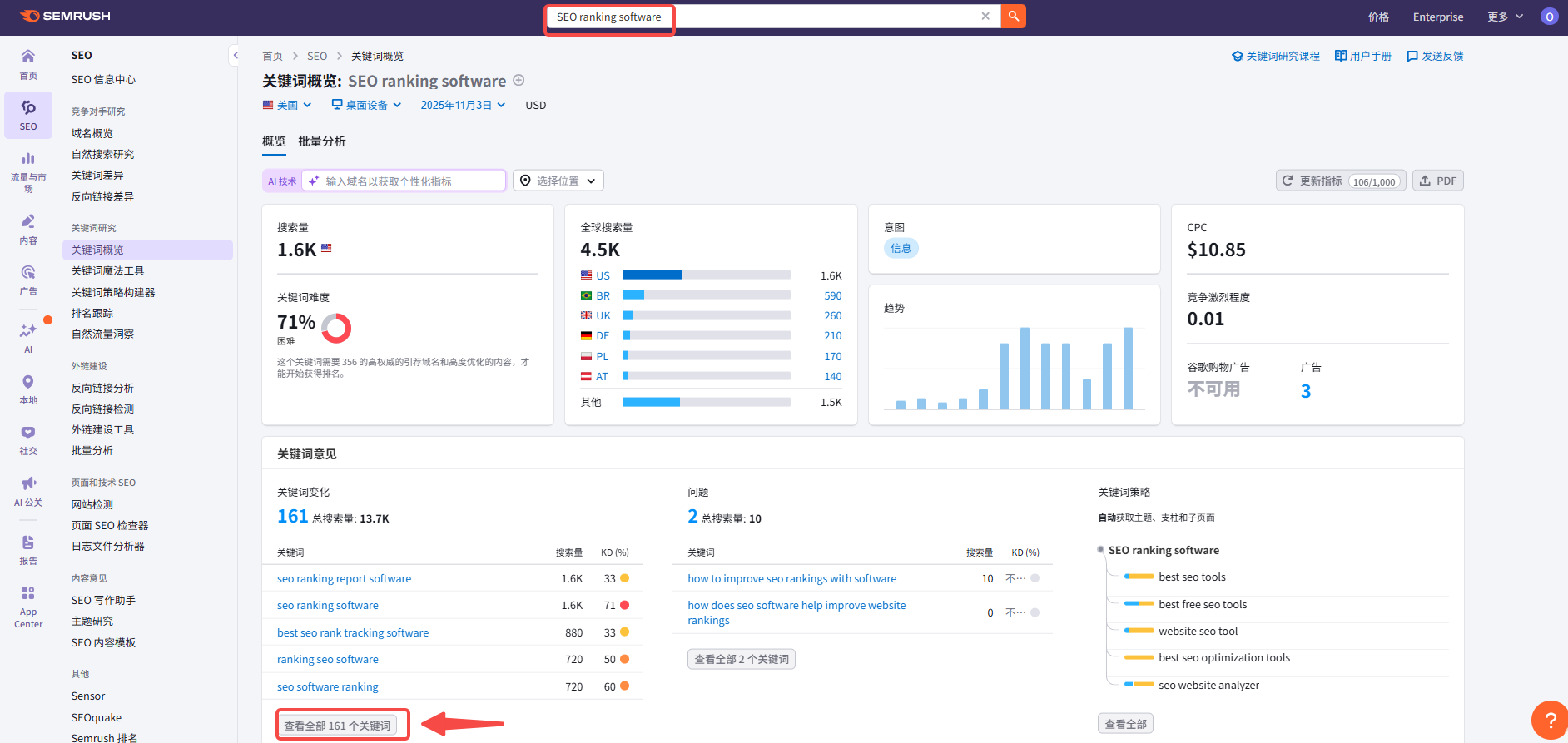Open 价格 in top navigation
This screenshot has height=743, width=1568.
pos(1378,17)
